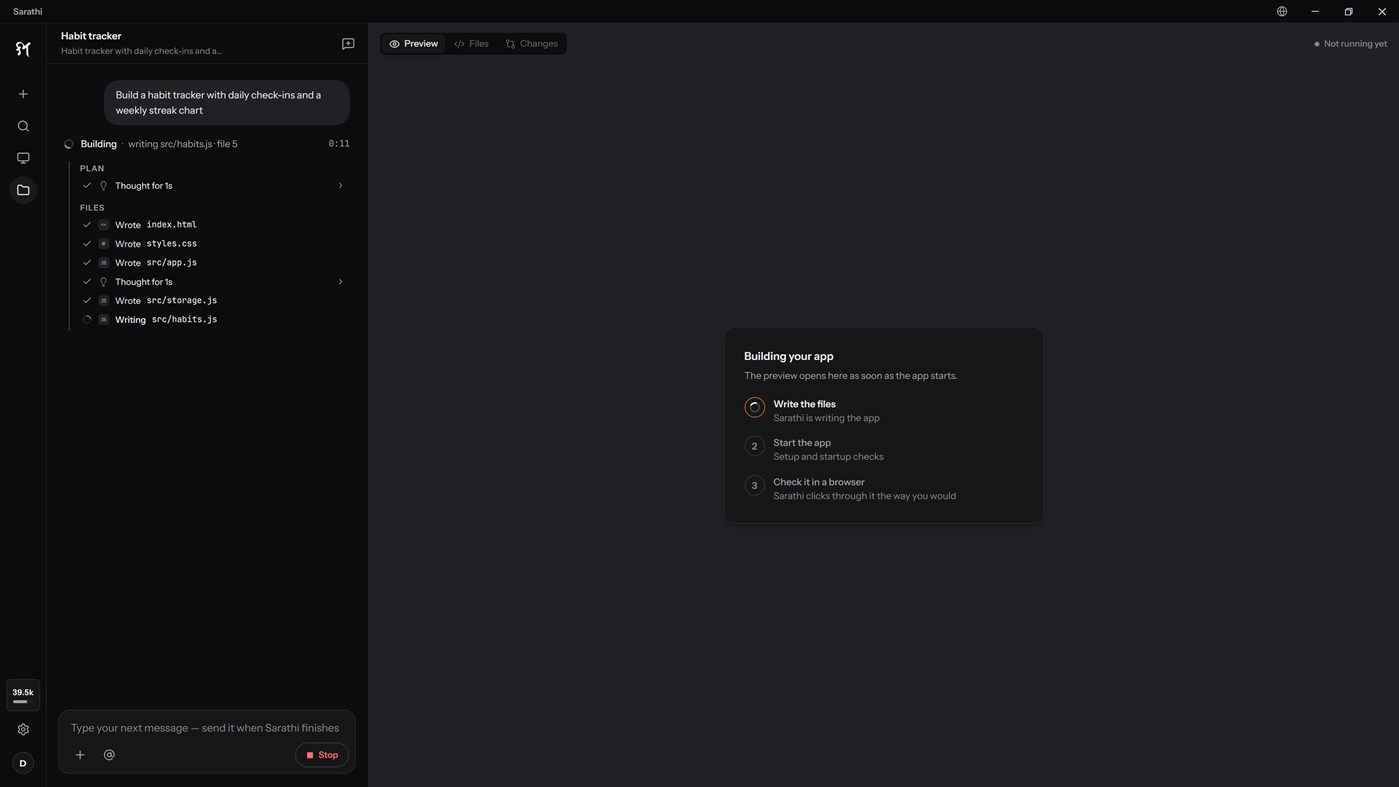
Task: Open search from the sidebar magnifier icon
Action: (x=23, y=126)
